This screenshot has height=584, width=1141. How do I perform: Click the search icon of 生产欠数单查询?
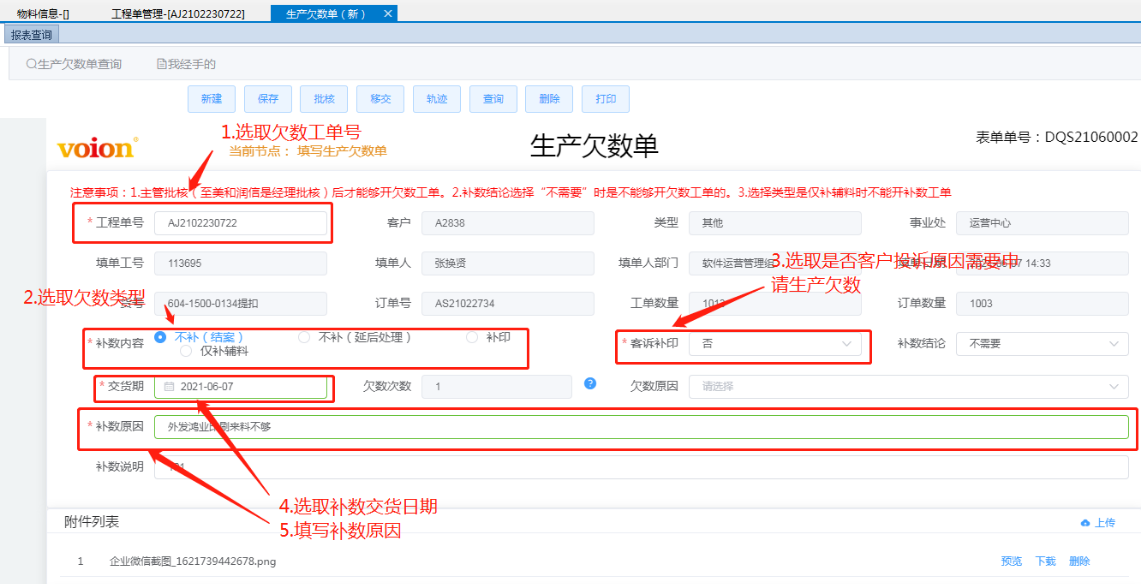point(31,64)
